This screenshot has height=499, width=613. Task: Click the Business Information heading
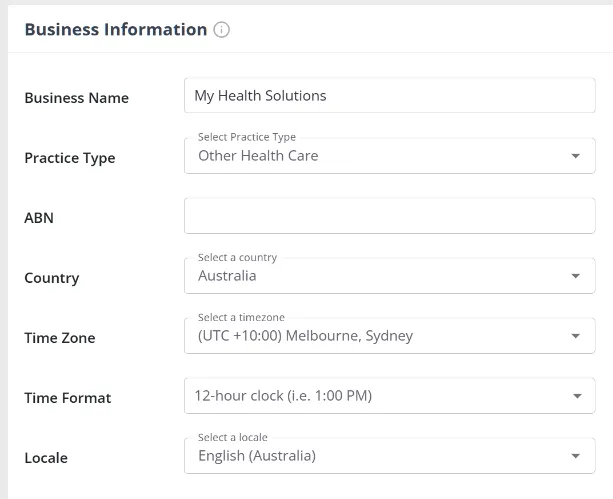pyautogui.click(x=116, y=30)
